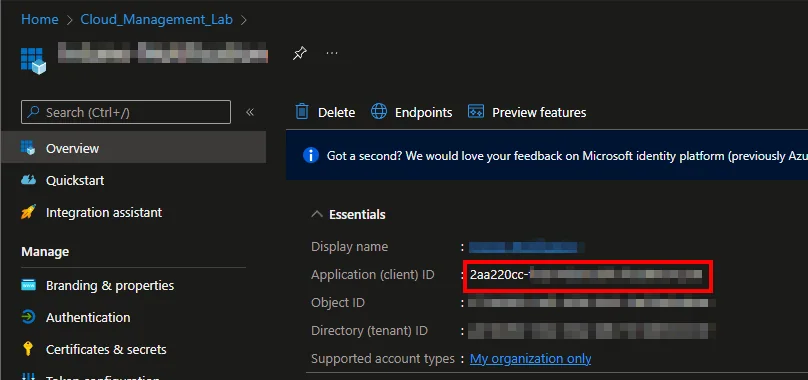This screenshot has height=380, width=808.
Task: Click the Authentication arrow icon
Action: (28, 317)
